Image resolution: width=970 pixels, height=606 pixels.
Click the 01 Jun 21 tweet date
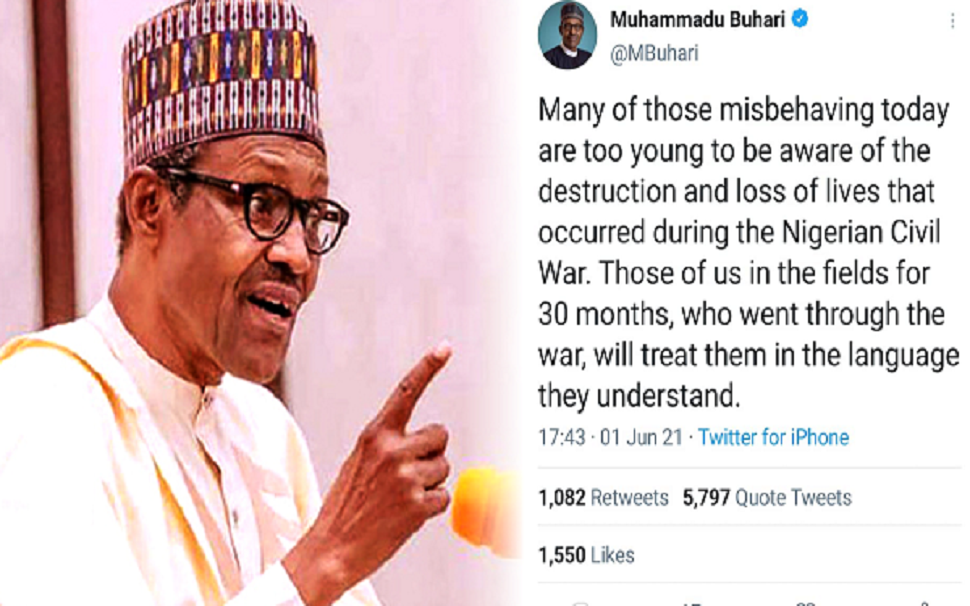pos(641,437)
